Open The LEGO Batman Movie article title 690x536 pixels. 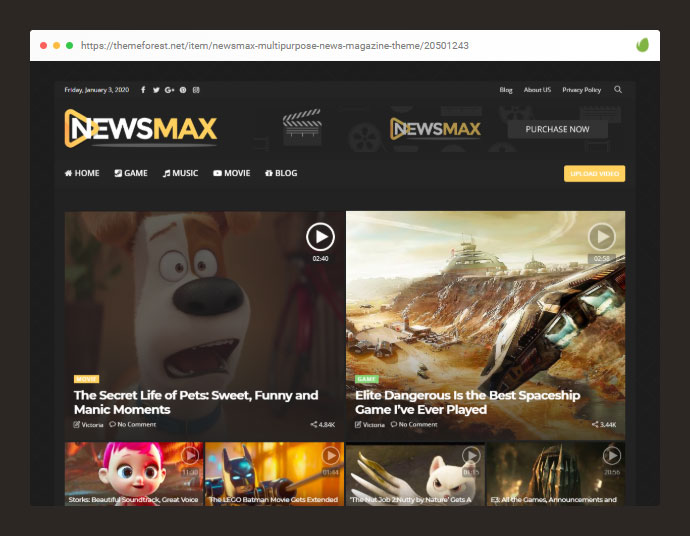pos(273,499)
